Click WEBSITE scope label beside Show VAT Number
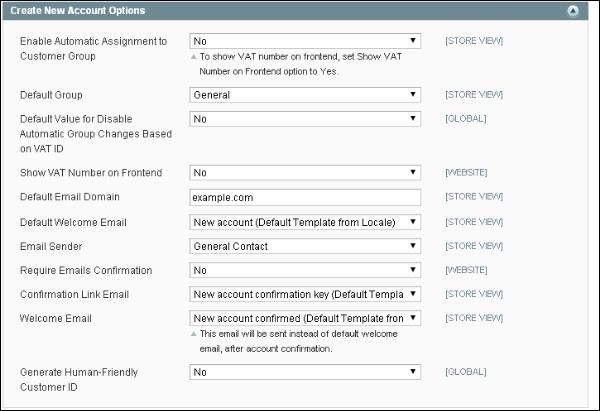Screen dimensions: 600x411 pos(467,172)
